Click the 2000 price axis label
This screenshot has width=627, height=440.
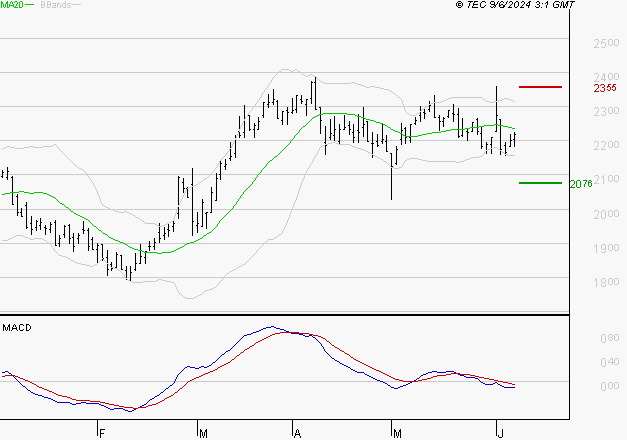pyautogui.click(x=606, y=214)
